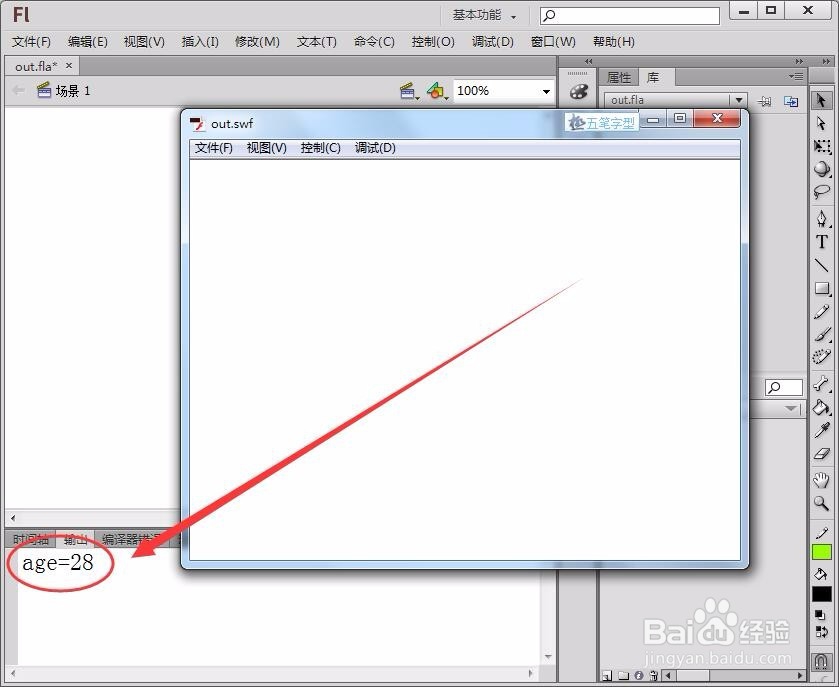The image size is (839, 687).
Task: Click the Edit Scene clapboard icon
Action: 409,91
